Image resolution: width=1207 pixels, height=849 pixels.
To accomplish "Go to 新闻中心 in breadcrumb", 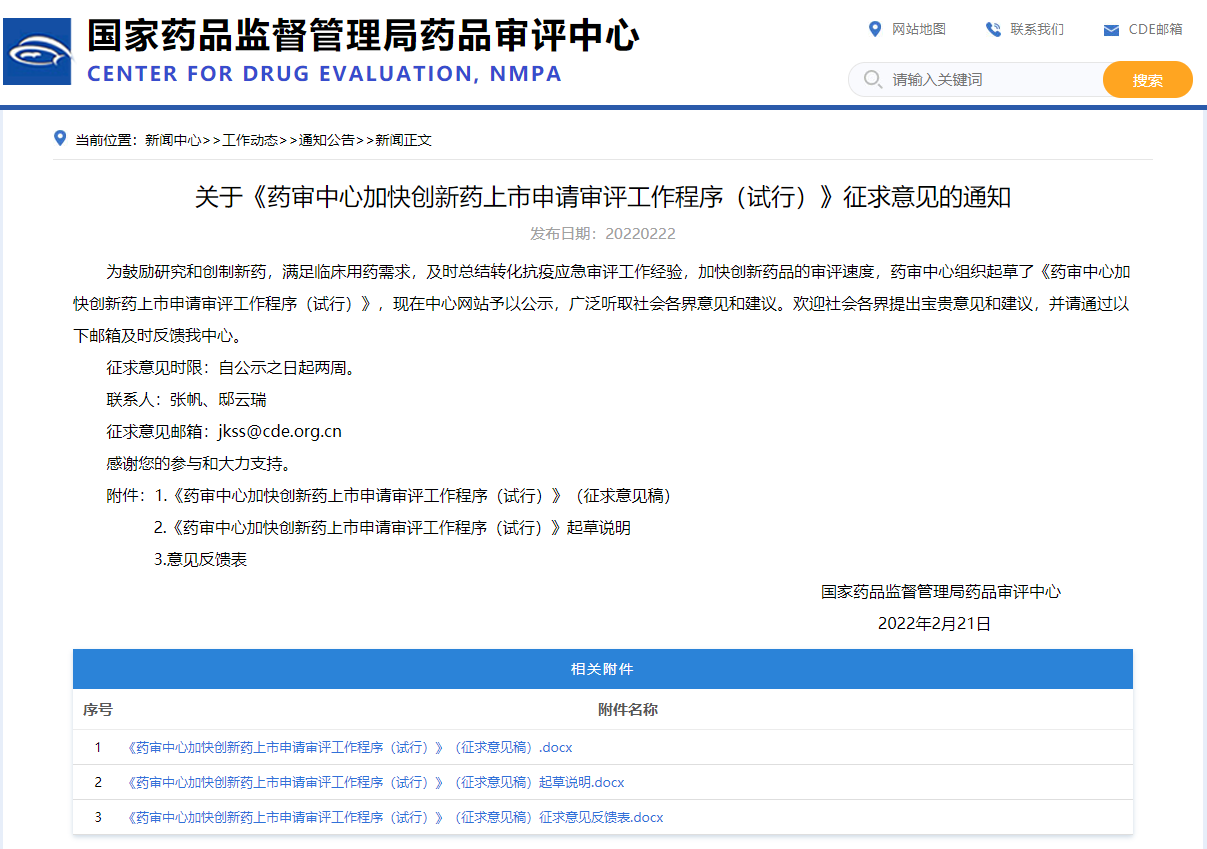I will point(173,140).
